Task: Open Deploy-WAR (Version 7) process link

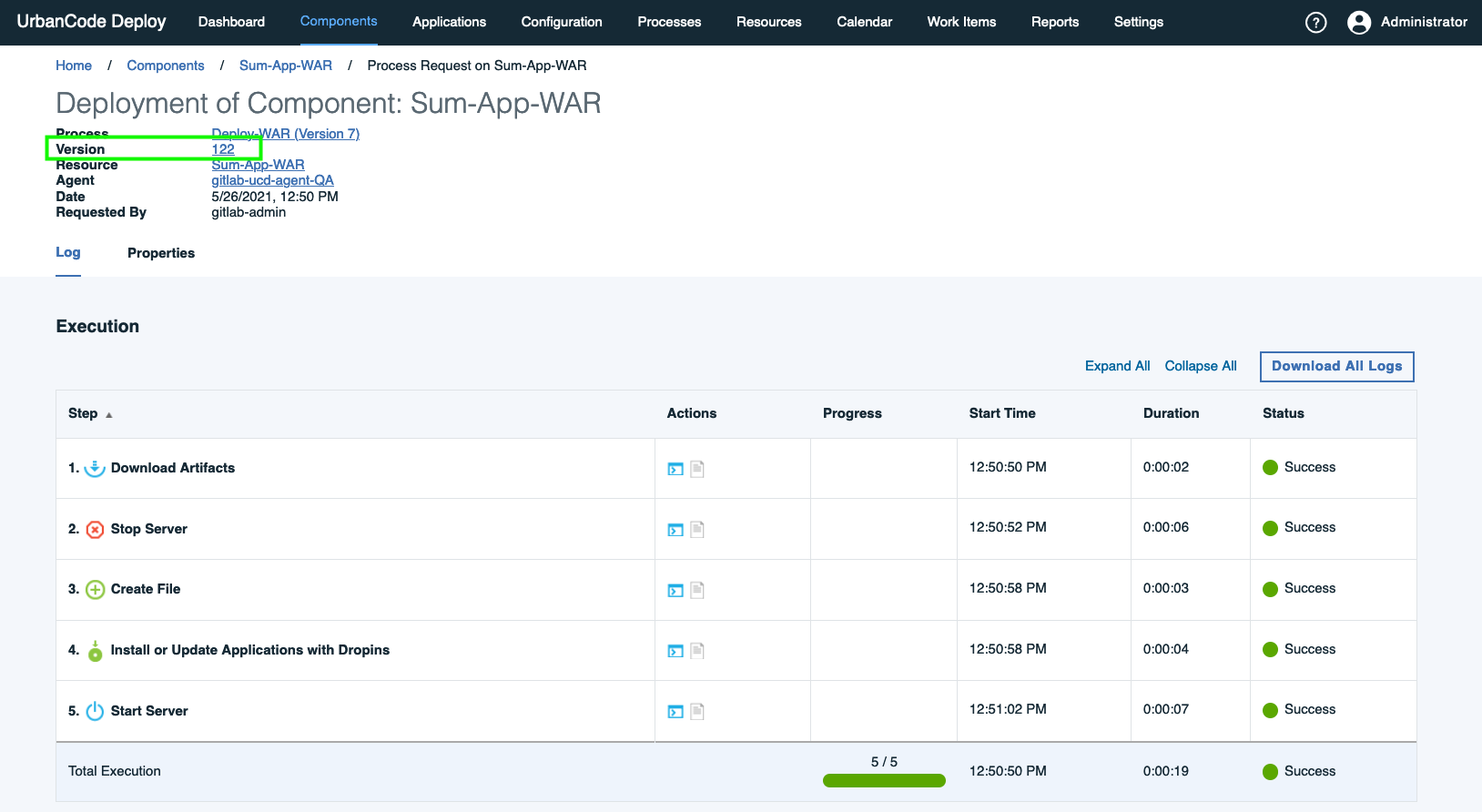Action: (x=286, y=134)
